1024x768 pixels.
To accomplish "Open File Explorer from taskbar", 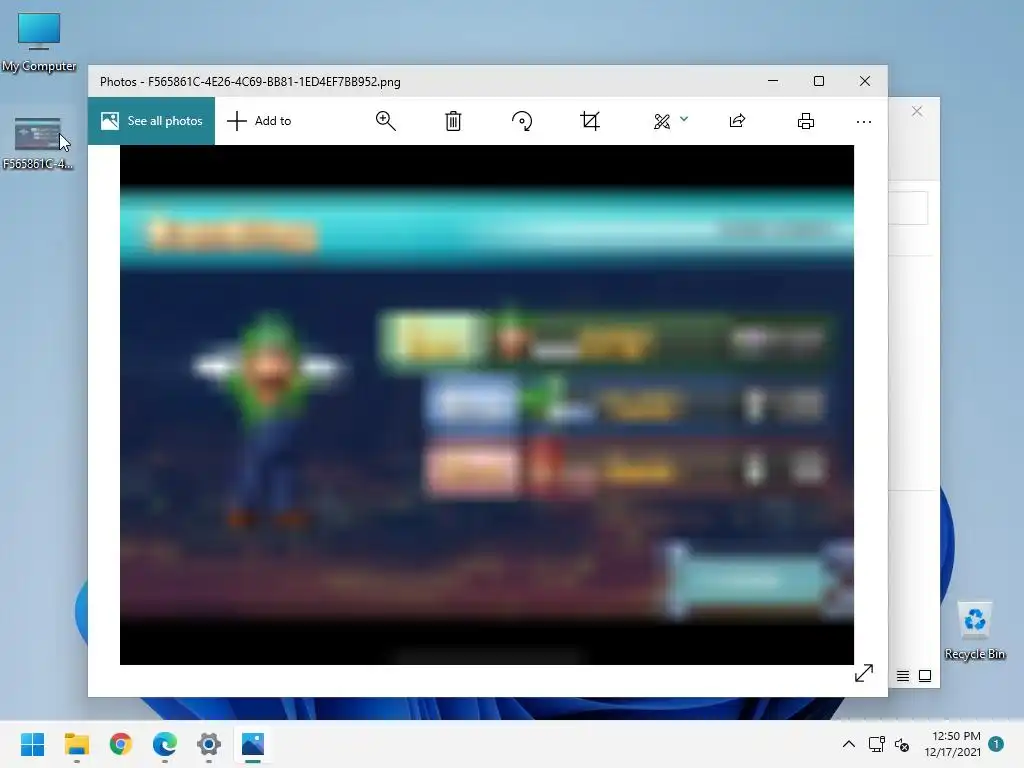I will pos(76,744).
